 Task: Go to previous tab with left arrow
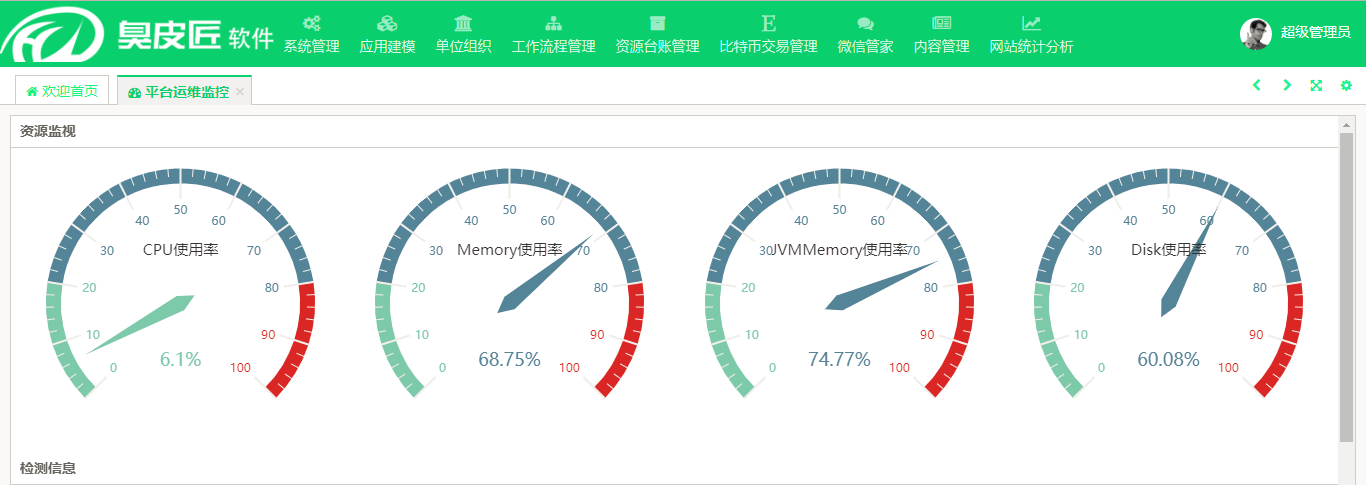1257,85
